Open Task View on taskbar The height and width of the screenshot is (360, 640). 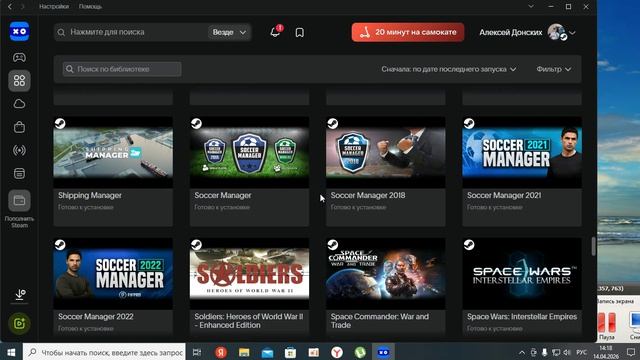[197, 352]
